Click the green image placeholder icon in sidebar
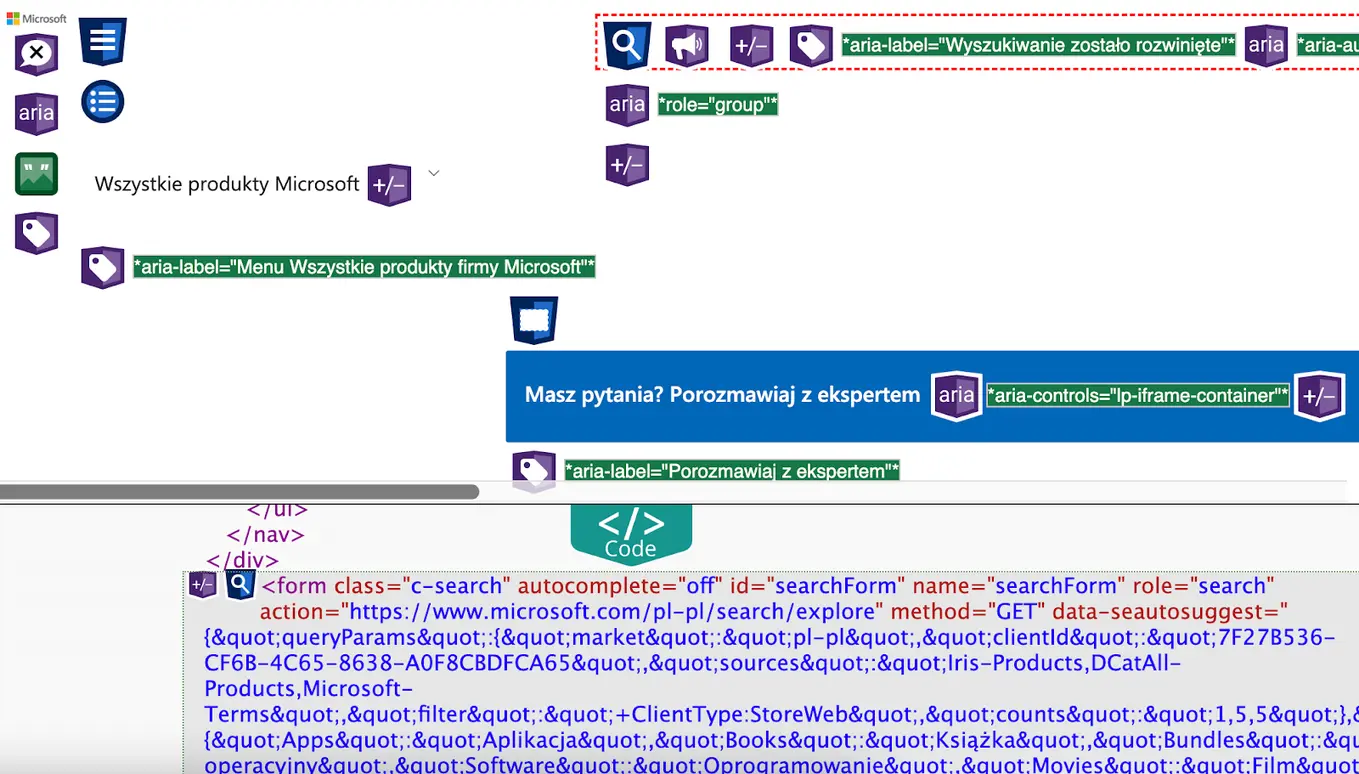The width and height of the screenshot is (1359, 774). pyautogui.click(x=36, y=173)
